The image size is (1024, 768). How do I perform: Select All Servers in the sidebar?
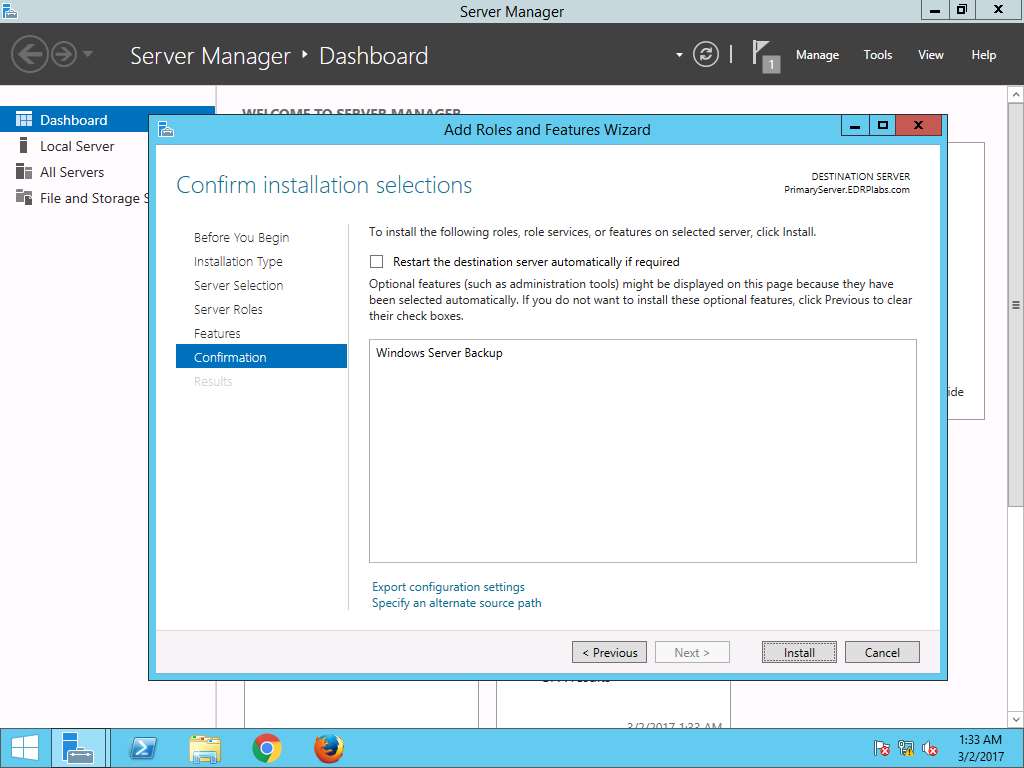72,172
